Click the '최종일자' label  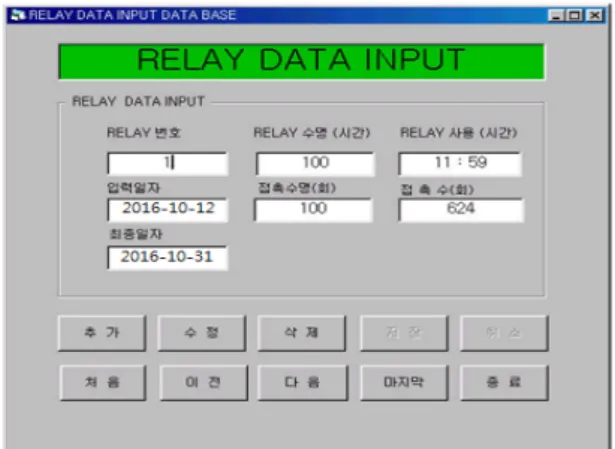[x=136, y=234]
